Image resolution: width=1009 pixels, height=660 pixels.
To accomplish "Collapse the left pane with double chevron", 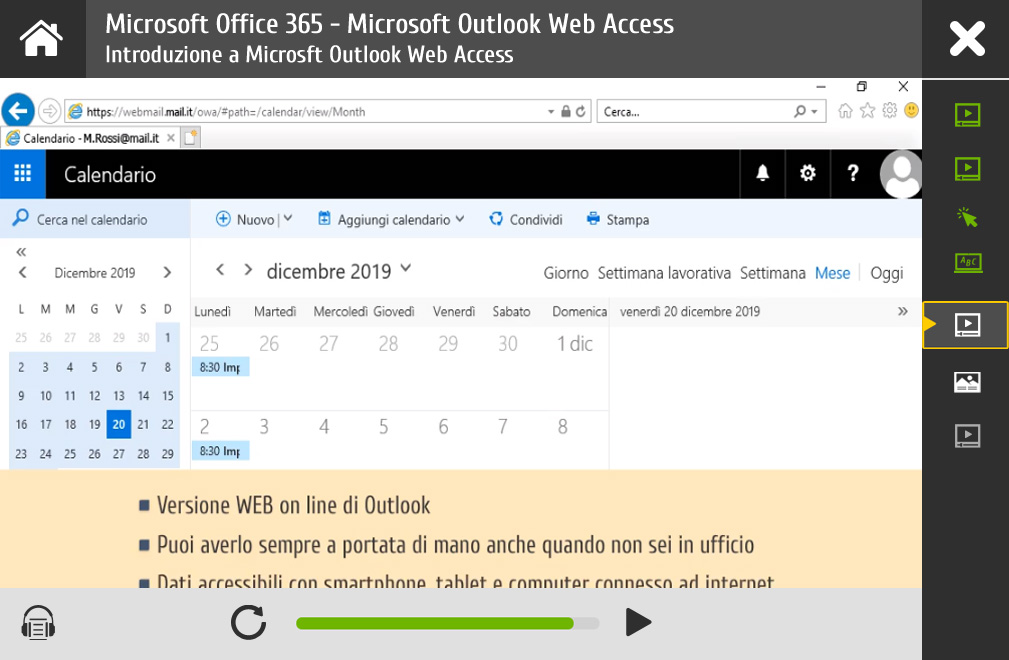I will pyautogui.click(x=21, y=252).
